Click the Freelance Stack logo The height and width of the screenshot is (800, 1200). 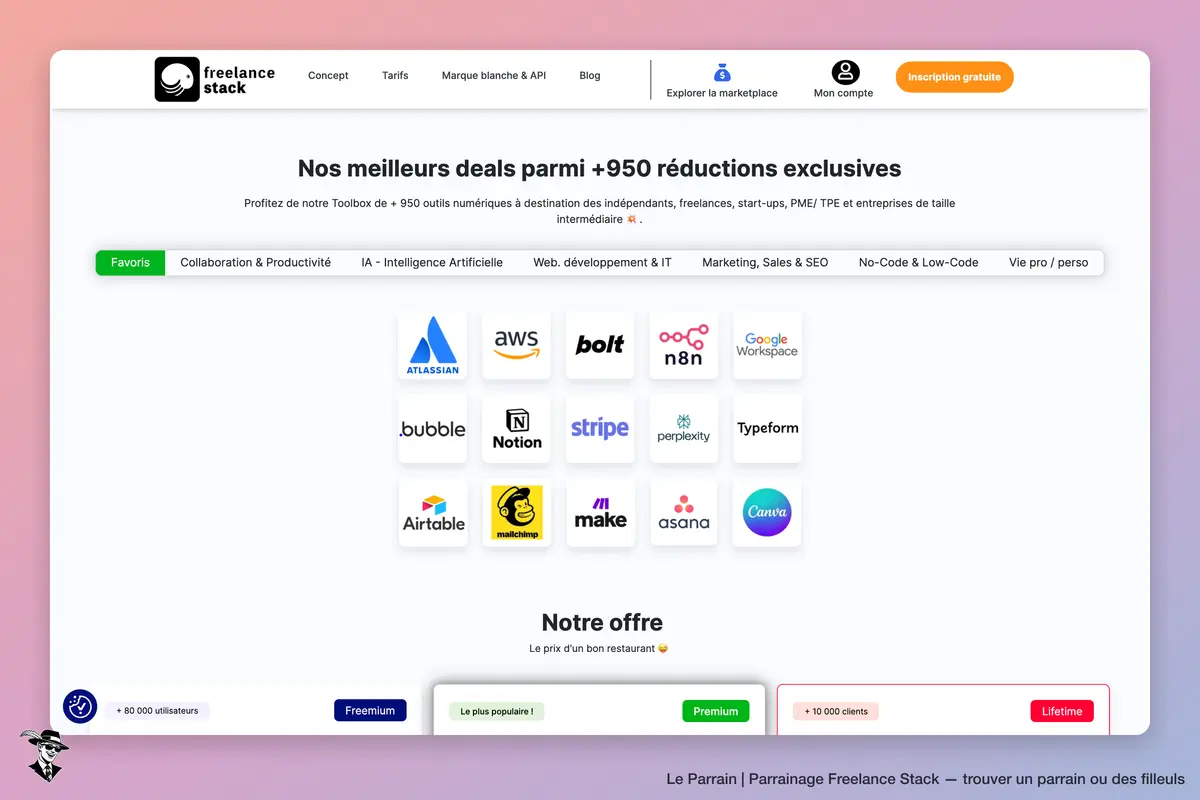(214, 79)
